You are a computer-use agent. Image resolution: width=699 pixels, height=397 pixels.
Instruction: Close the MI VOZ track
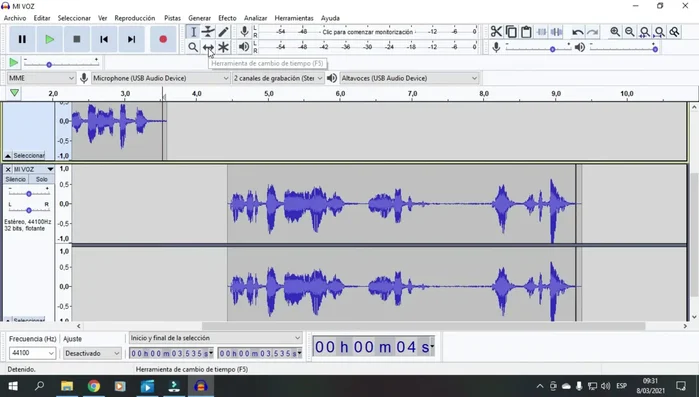pos(8,169)
